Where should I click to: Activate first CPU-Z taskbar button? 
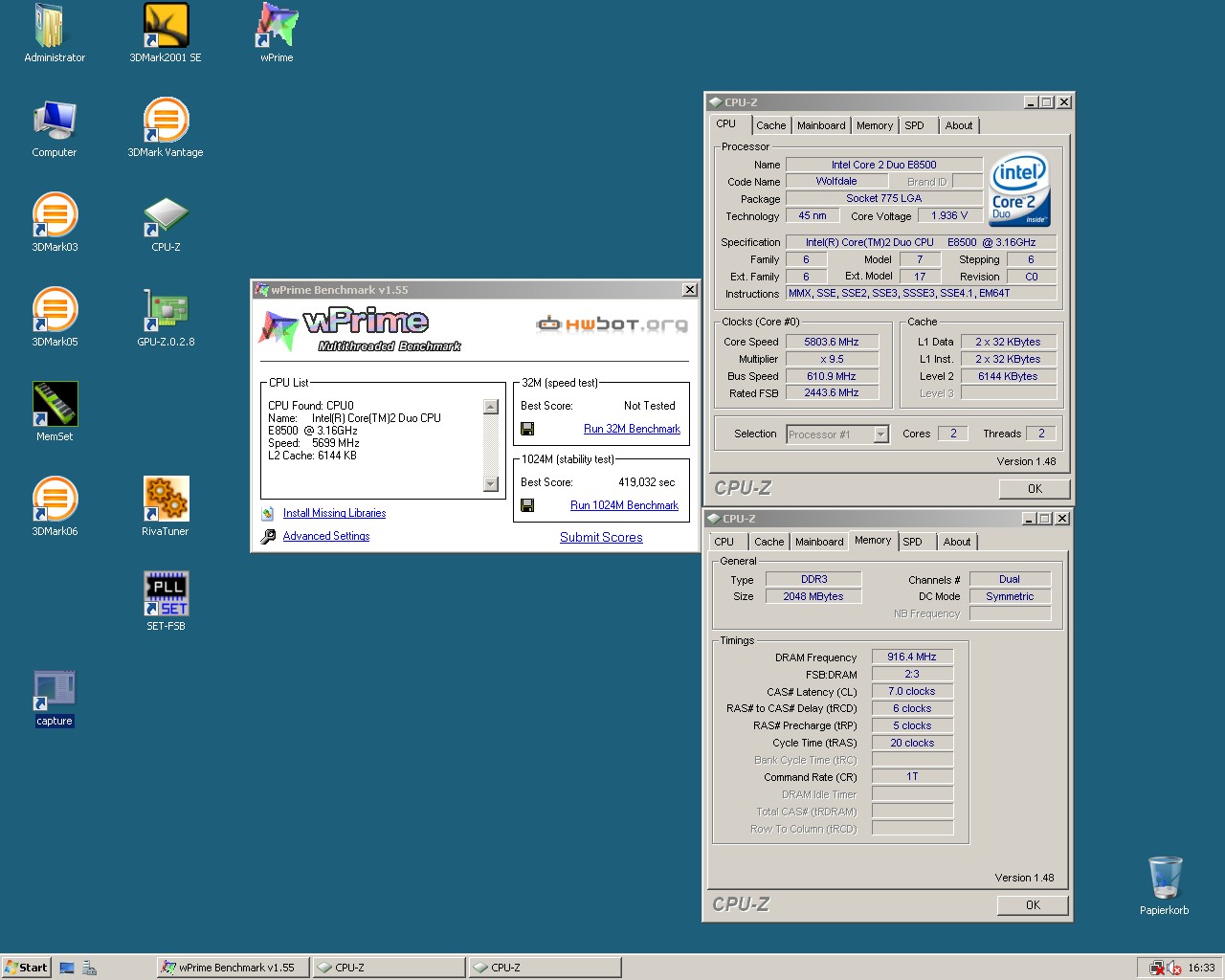[390, 968]
